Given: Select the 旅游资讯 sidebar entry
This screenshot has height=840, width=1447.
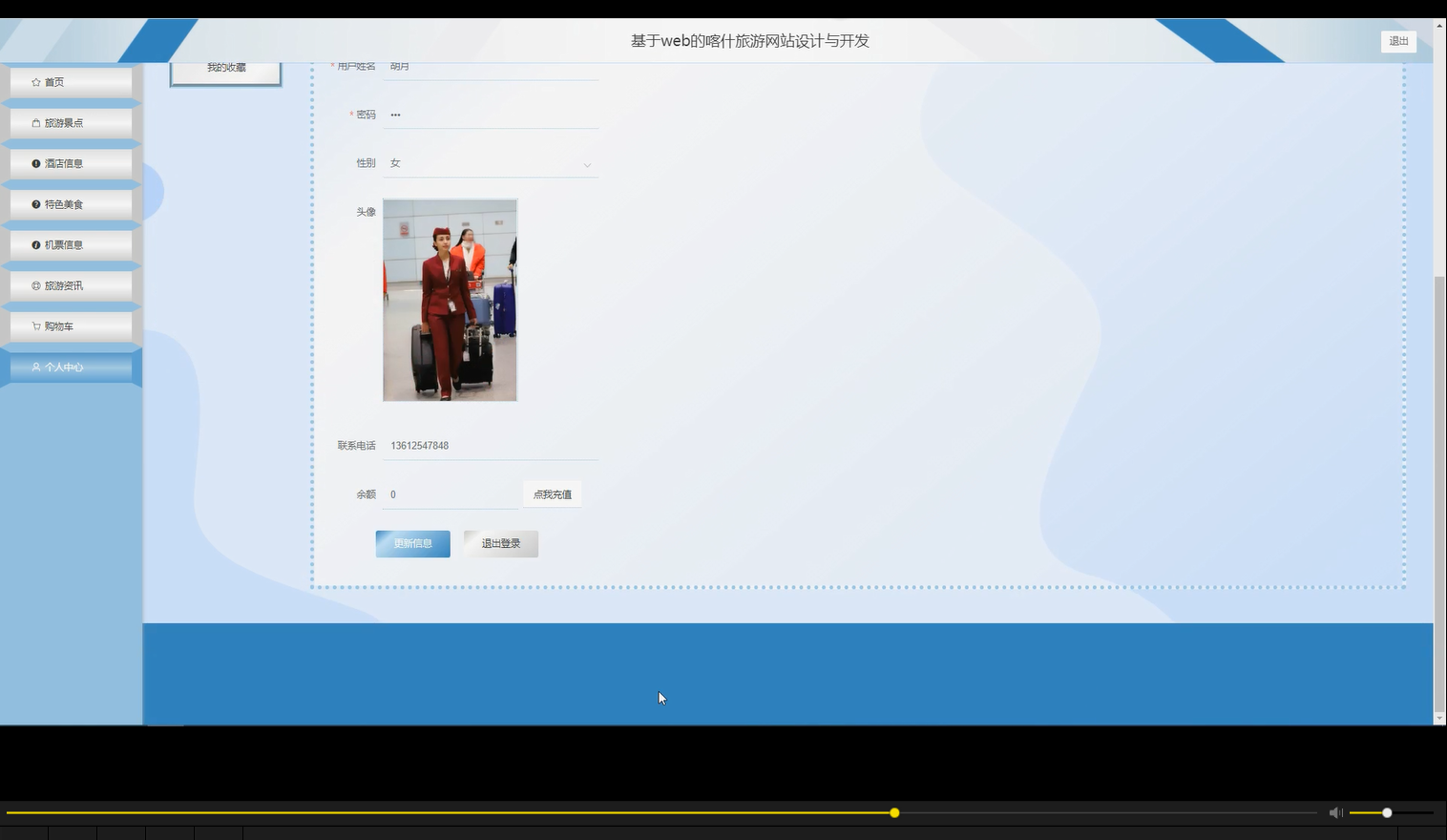Looking at the screenshot, I should [71, 285].
